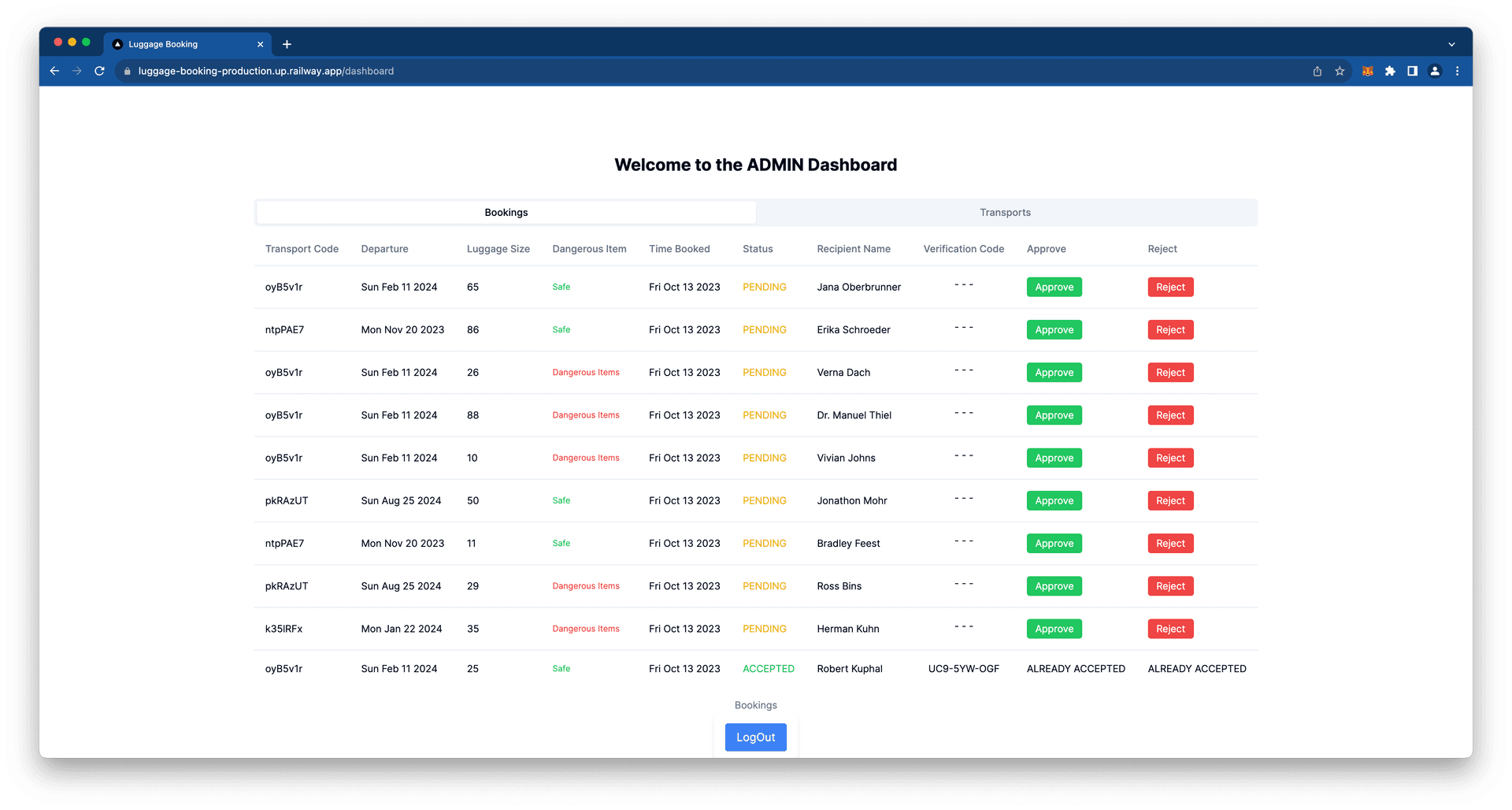Reject Herman Kuhn's booking

(x=1170, y=629)
